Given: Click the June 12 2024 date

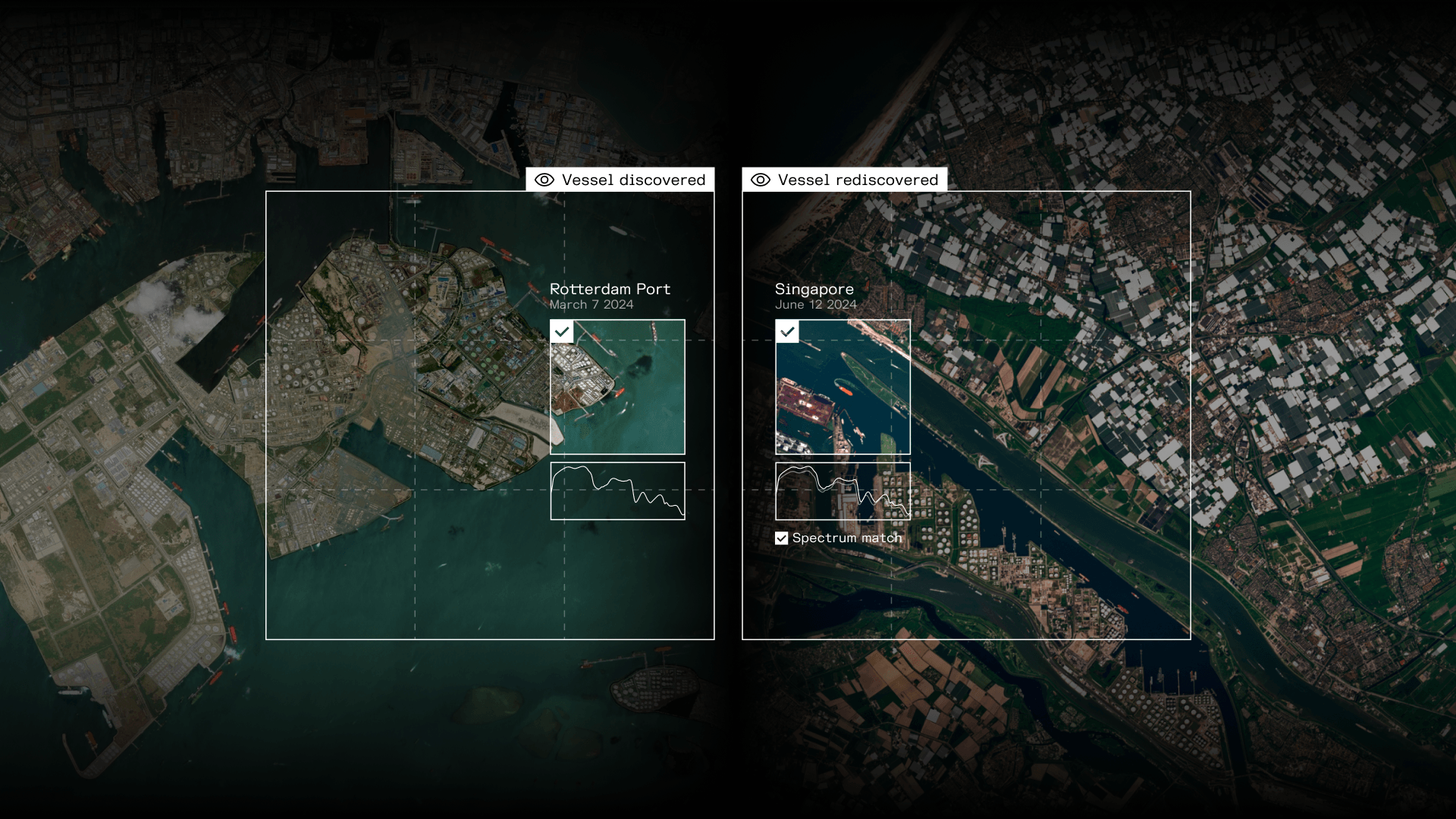Looking at the screenshot, I should click(x=815, y=305).
